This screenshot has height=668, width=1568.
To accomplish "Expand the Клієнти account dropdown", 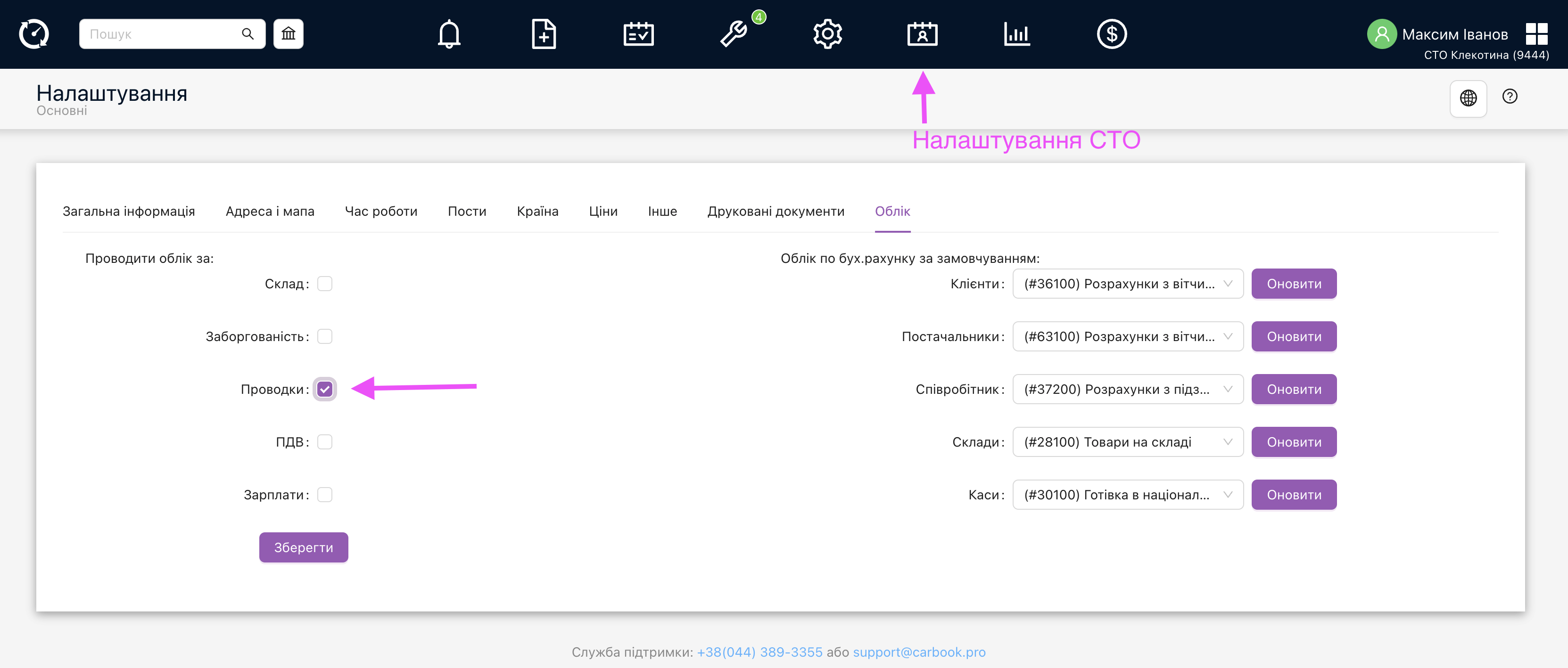I will click(1127, 284).
